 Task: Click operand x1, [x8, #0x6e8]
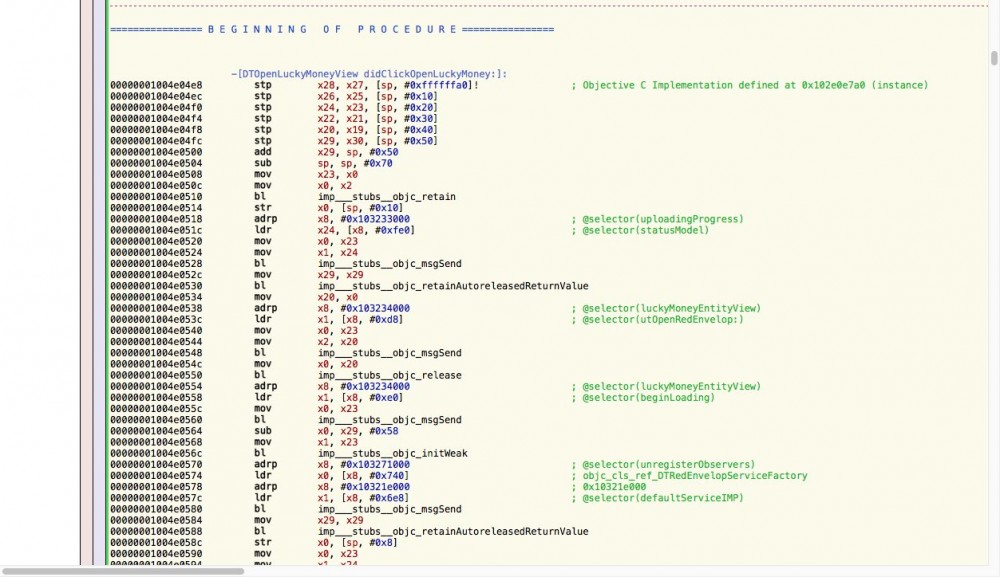coord(364,498)
